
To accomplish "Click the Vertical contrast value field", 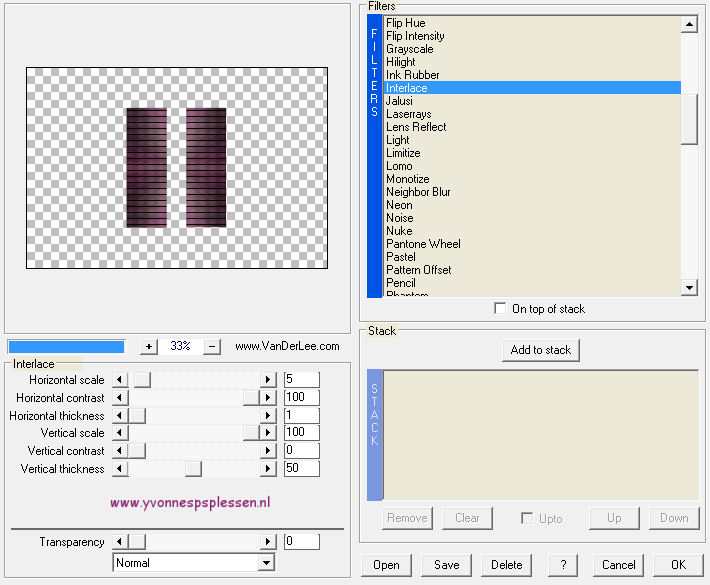I will (x=302, y=451).
